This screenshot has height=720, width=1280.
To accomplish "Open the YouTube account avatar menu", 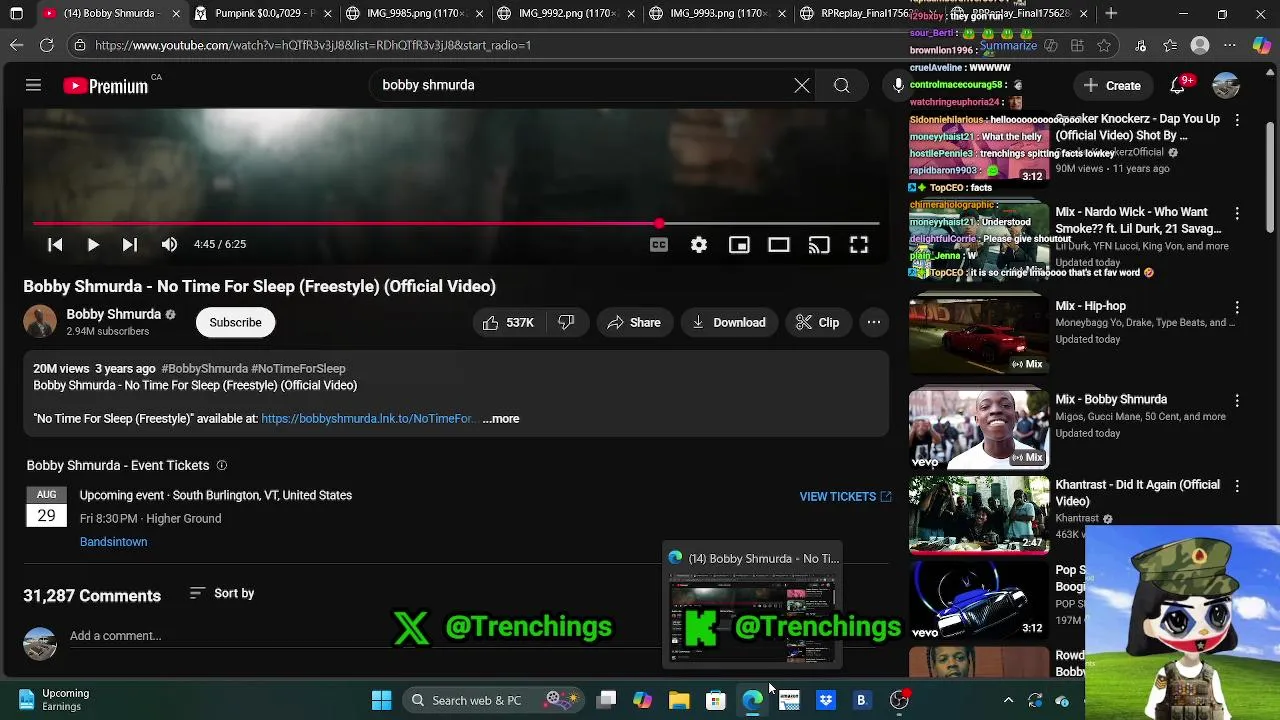I will (x=1226, y=85).
